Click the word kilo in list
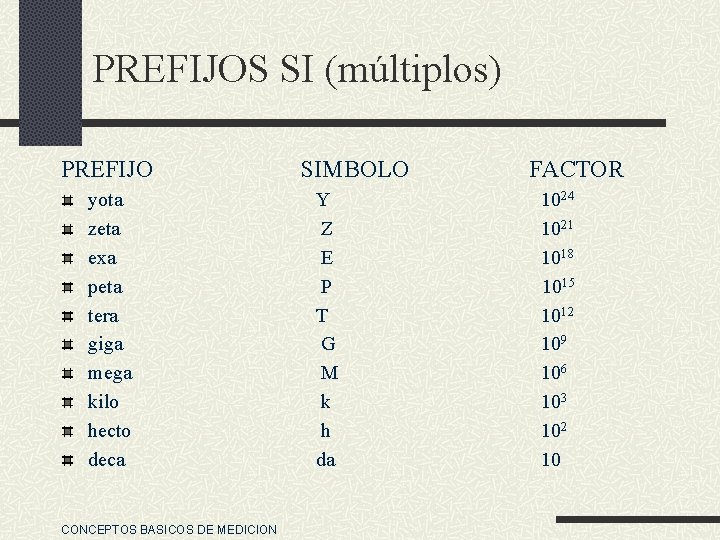This screenshot has height=540, width=720. (x=103, y=402)
